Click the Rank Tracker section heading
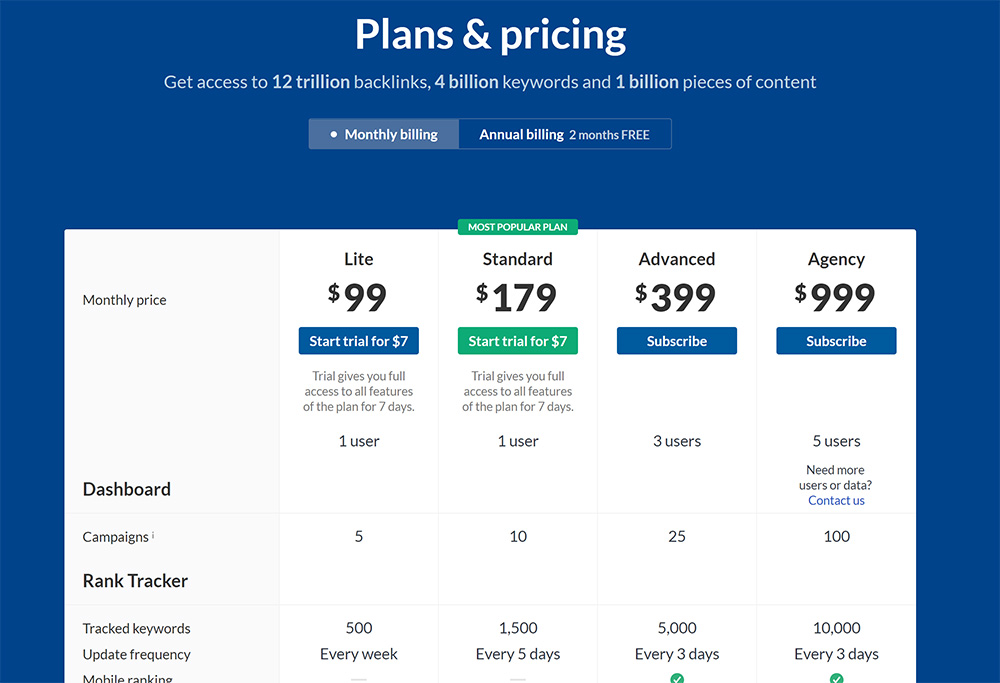The image size is (1000, 683). 135,581
